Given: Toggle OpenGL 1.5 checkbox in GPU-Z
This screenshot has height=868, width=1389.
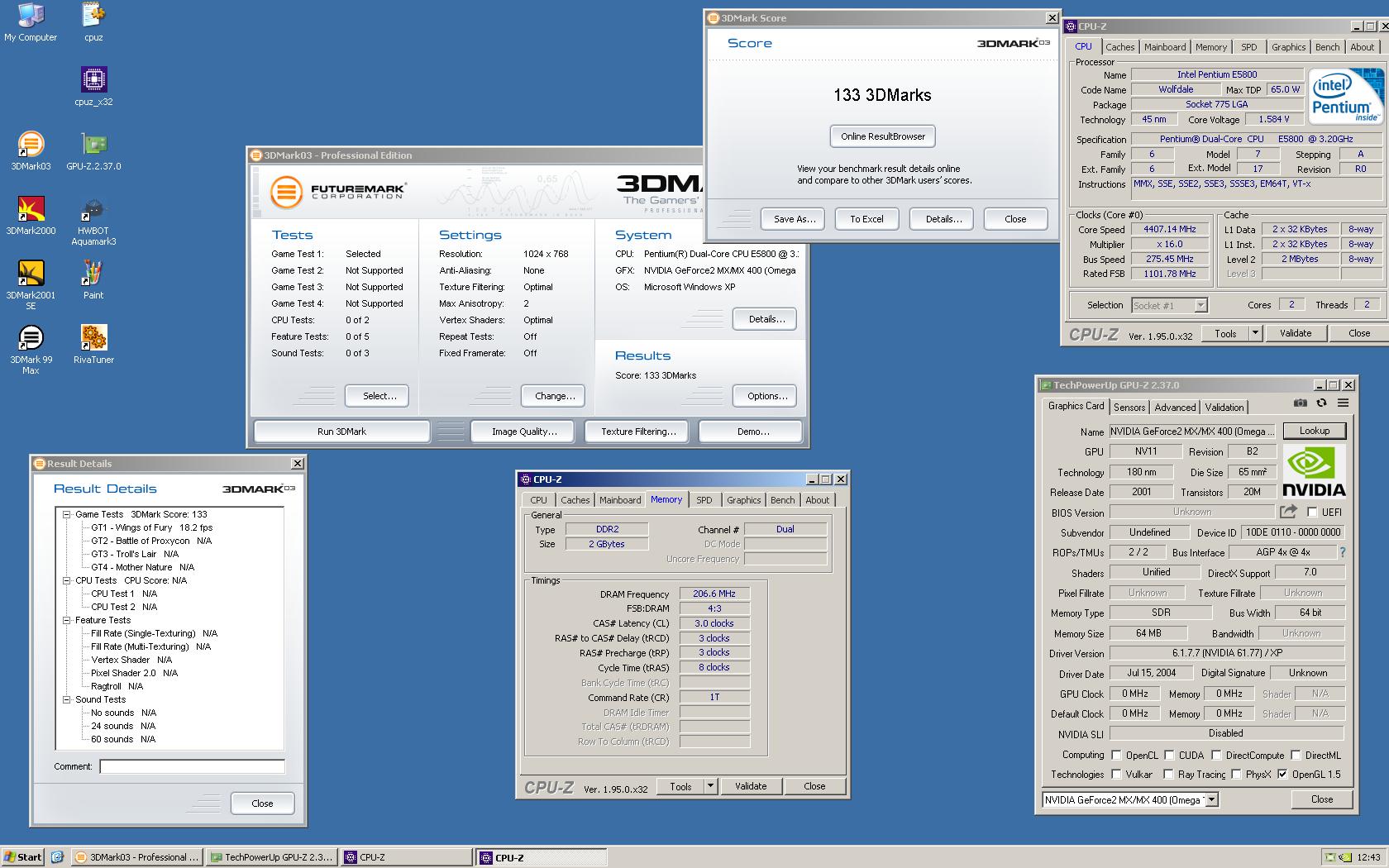Looking at the screenshot, I should [1282, 774].
